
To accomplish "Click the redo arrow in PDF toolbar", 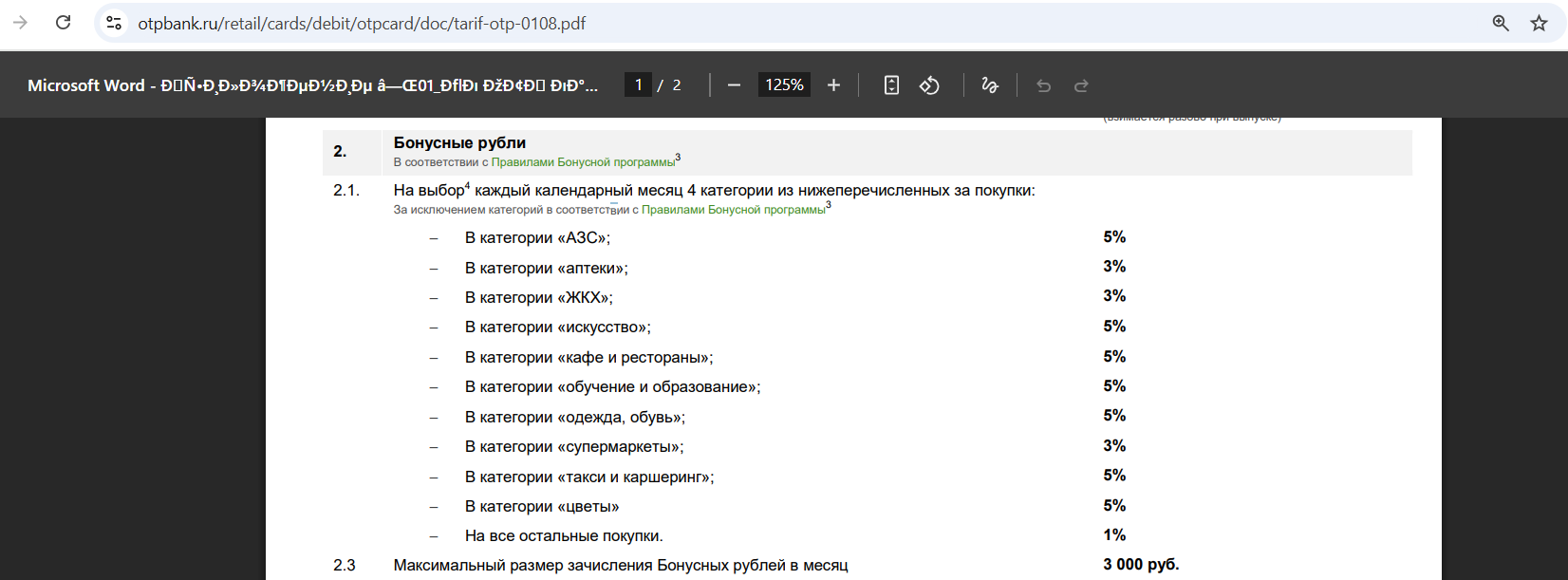I will [x=1081, y=85].
